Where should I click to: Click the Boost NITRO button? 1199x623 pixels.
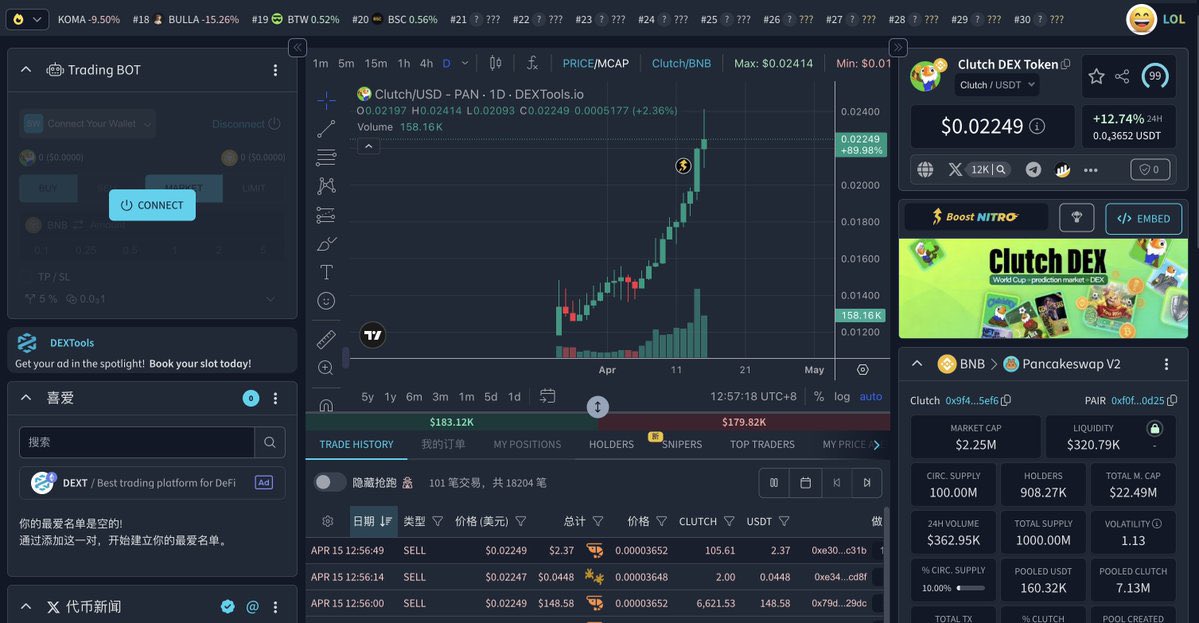(x=976, y=217)
